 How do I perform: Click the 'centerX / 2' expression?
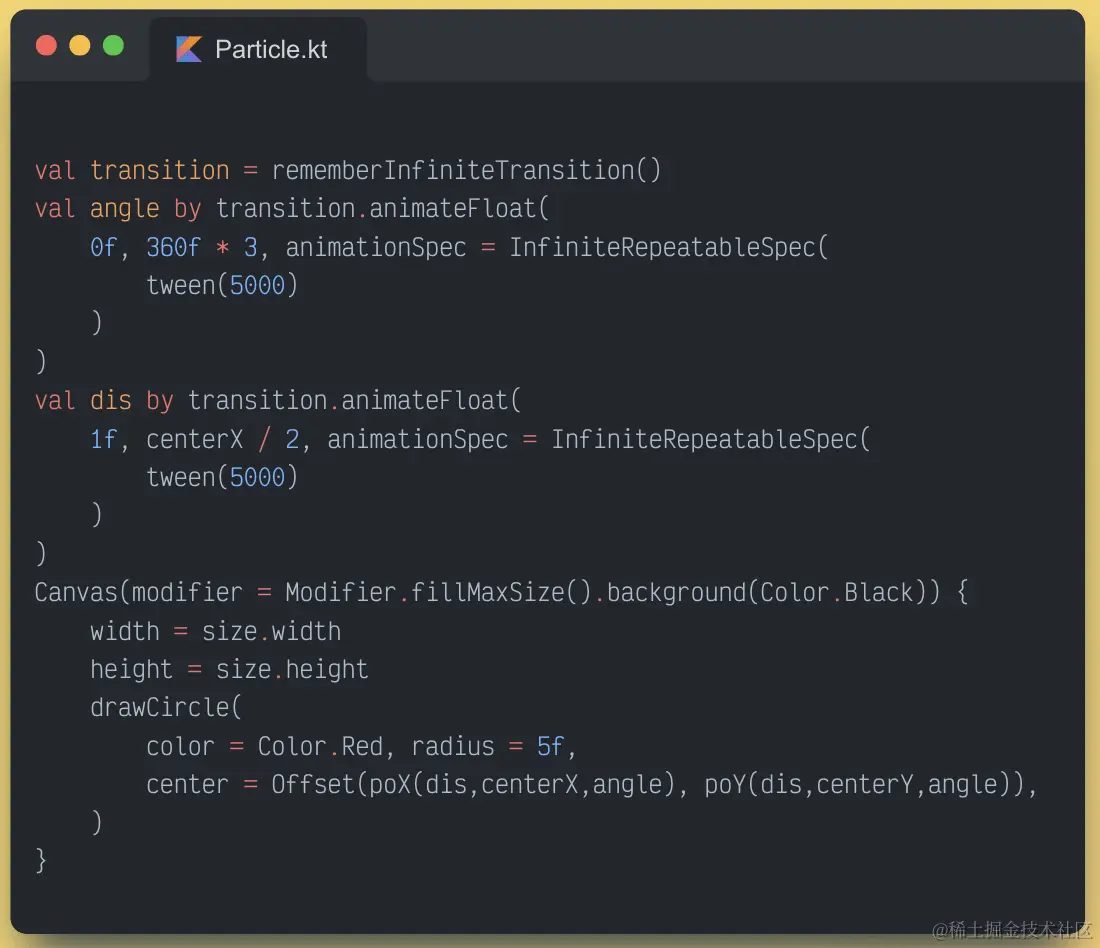[223, 439]
